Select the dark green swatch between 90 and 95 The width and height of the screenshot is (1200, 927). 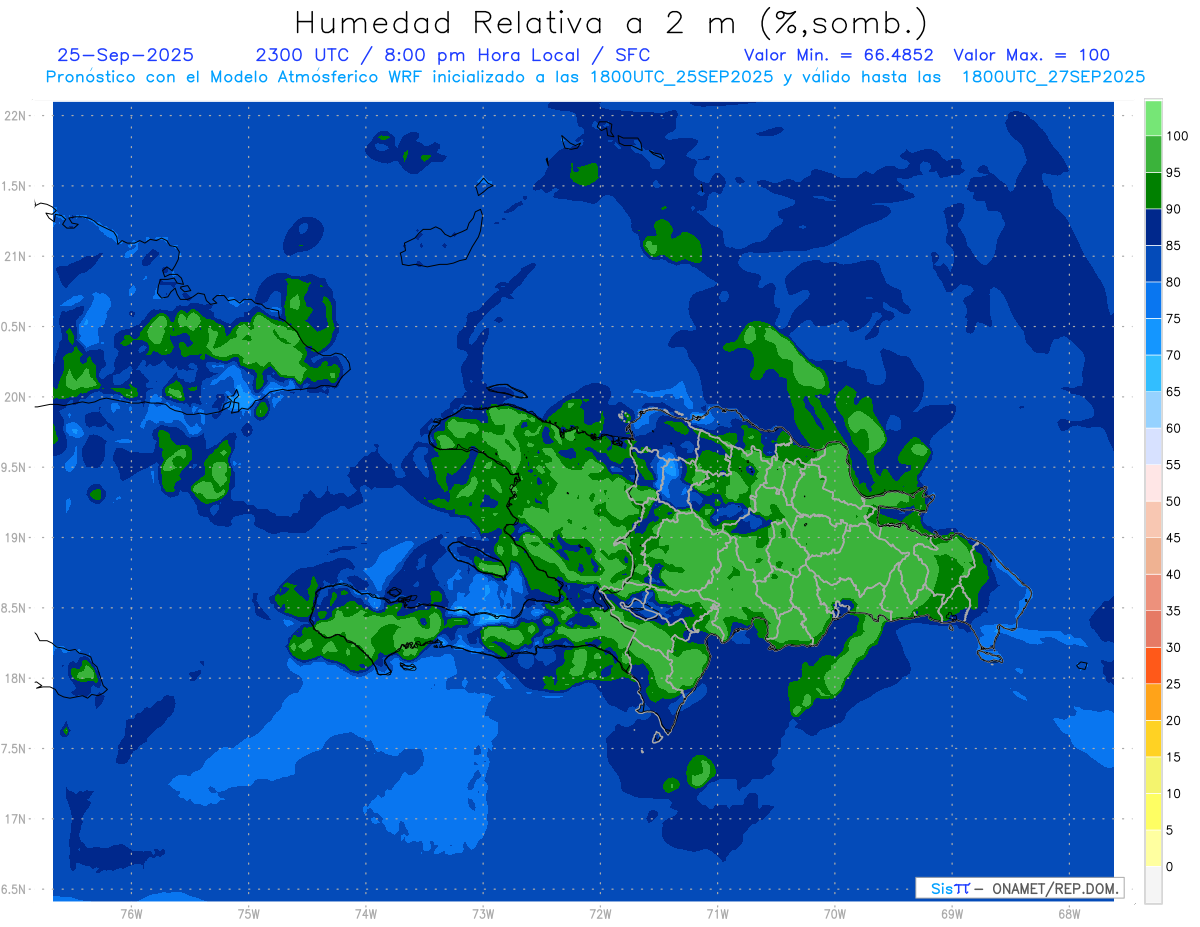tap(1153, 190)
